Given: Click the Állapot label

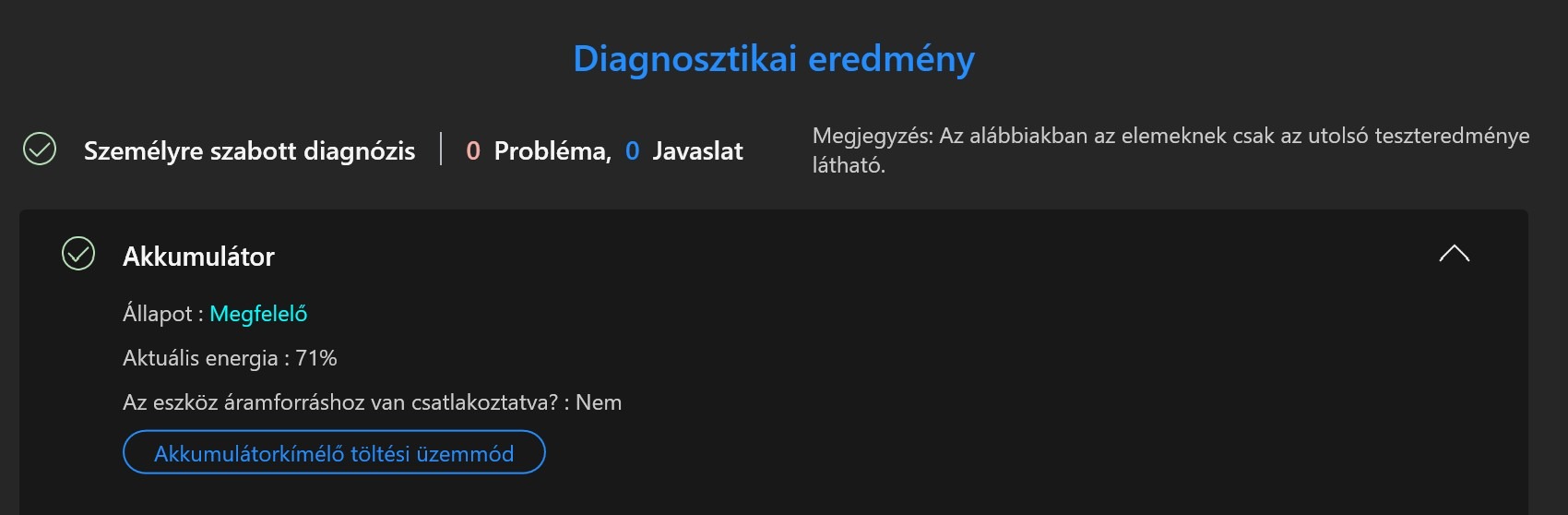Looking at the screenshot, I should pyautogui.click(x=157, y=314).
